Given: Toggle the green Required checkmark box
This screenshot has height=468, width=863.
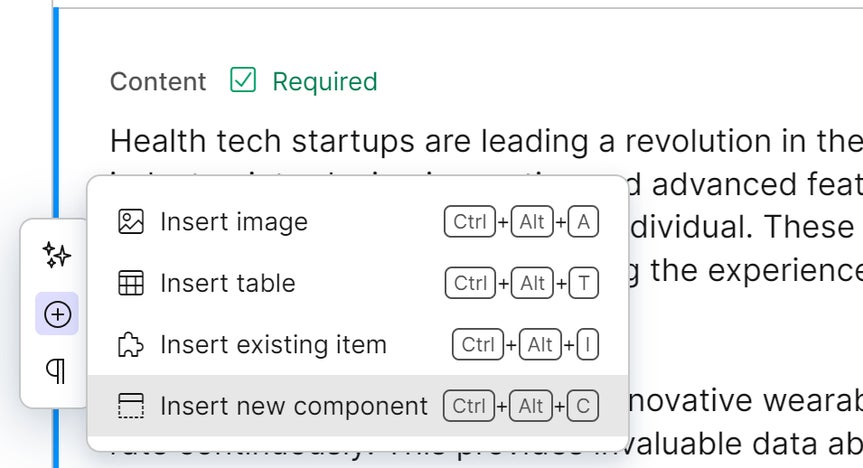Looking at the screenshot, I should (243, 81).
